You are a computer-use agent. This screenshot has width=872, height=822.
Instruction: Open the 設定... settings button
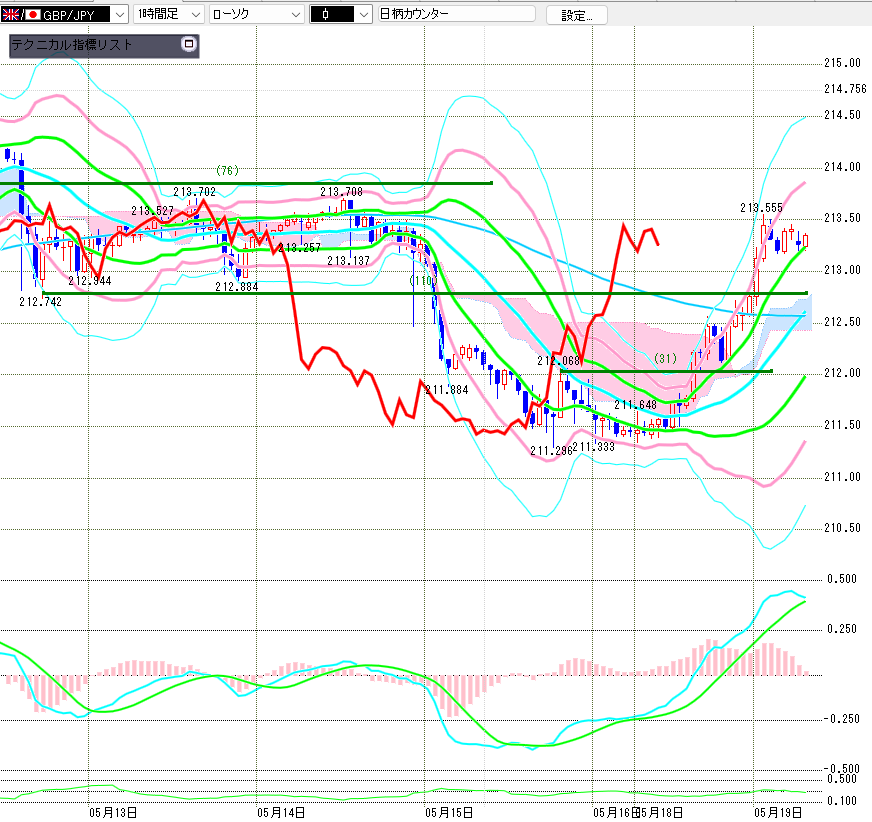pos(577,16)
